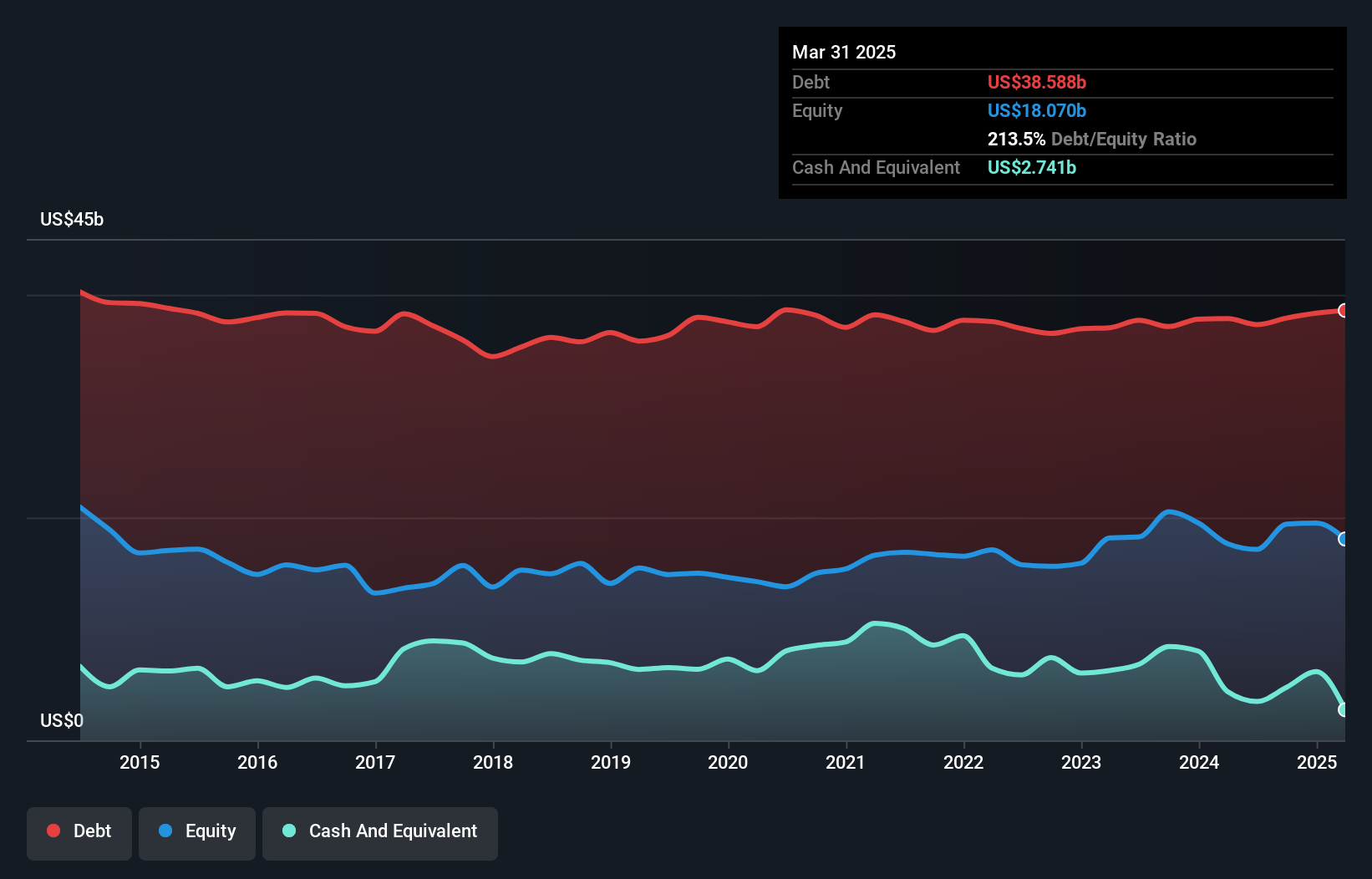The height and width of the screenshot is (879, 1372).
Task: Click the 2023 x-axis label
Action: pos(1081,762)
